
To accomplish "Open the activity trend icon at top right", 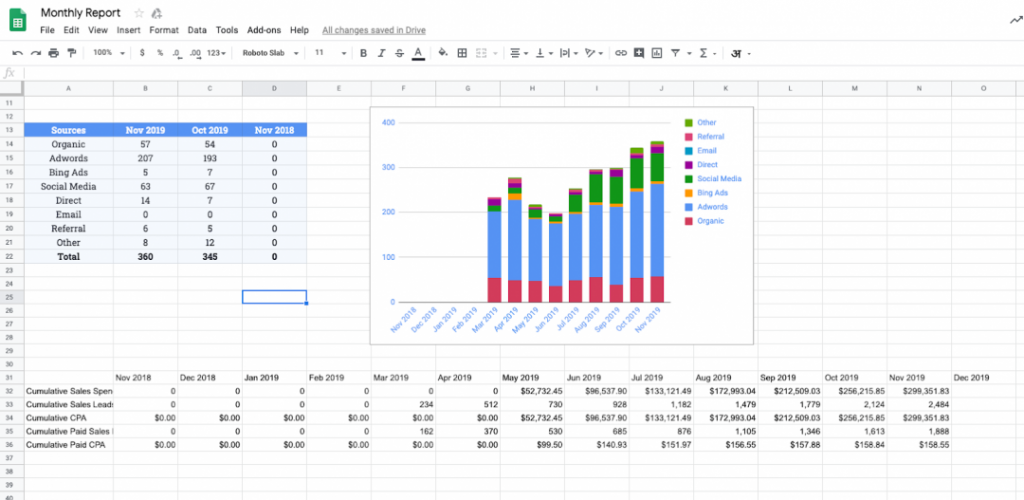I will [x=1016, y=20].
